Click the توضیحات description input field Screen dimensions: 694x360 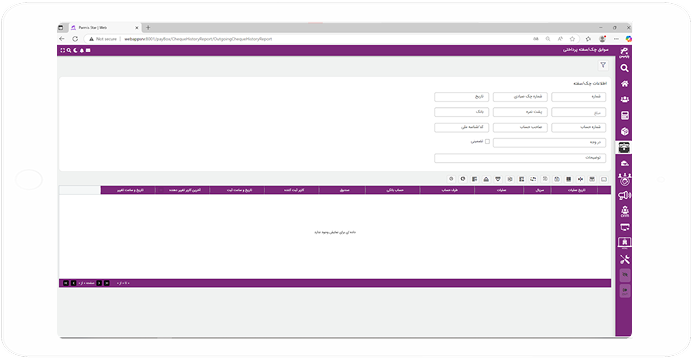pos(520,158)
